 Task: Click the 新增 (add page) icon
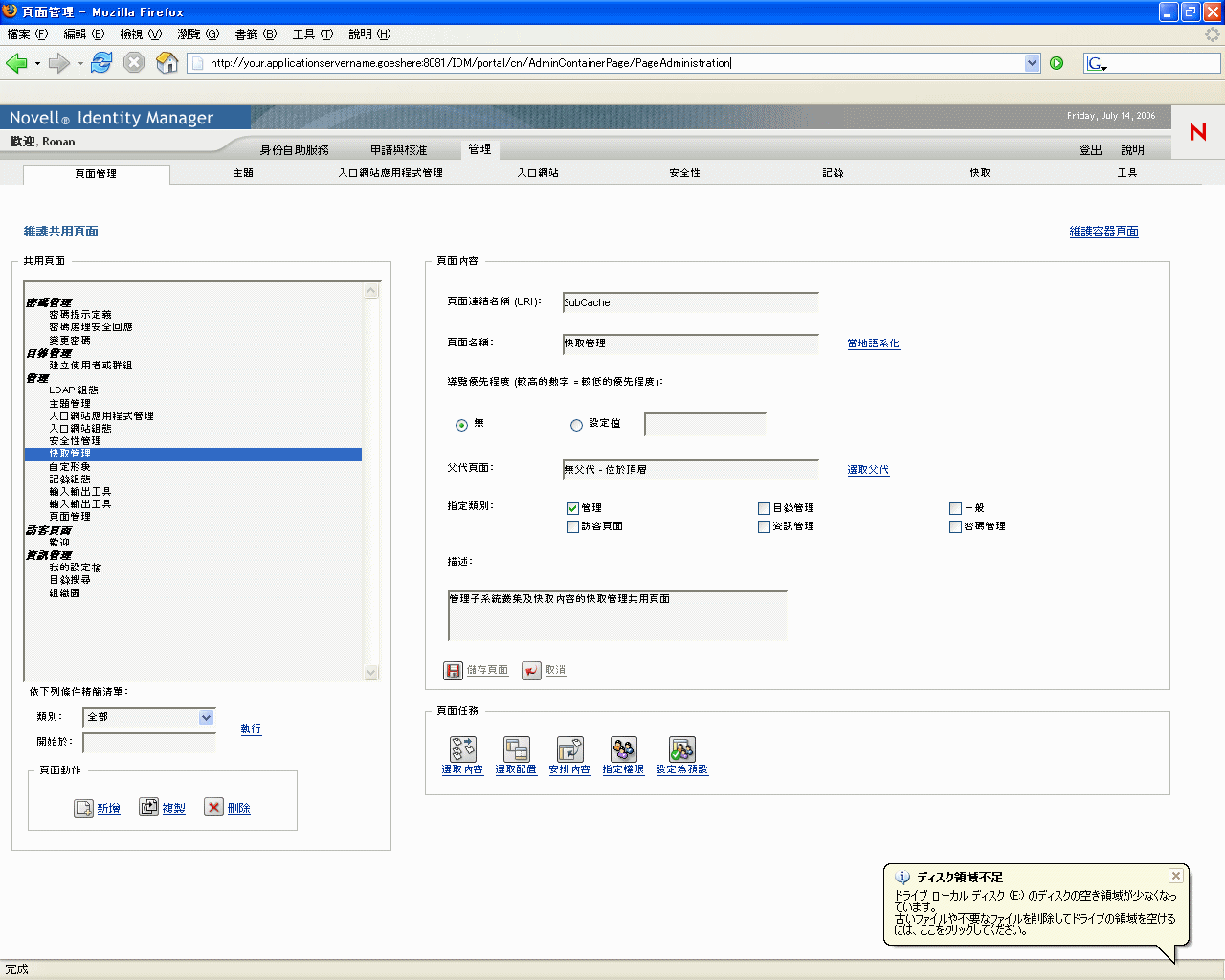click(83, 809)
